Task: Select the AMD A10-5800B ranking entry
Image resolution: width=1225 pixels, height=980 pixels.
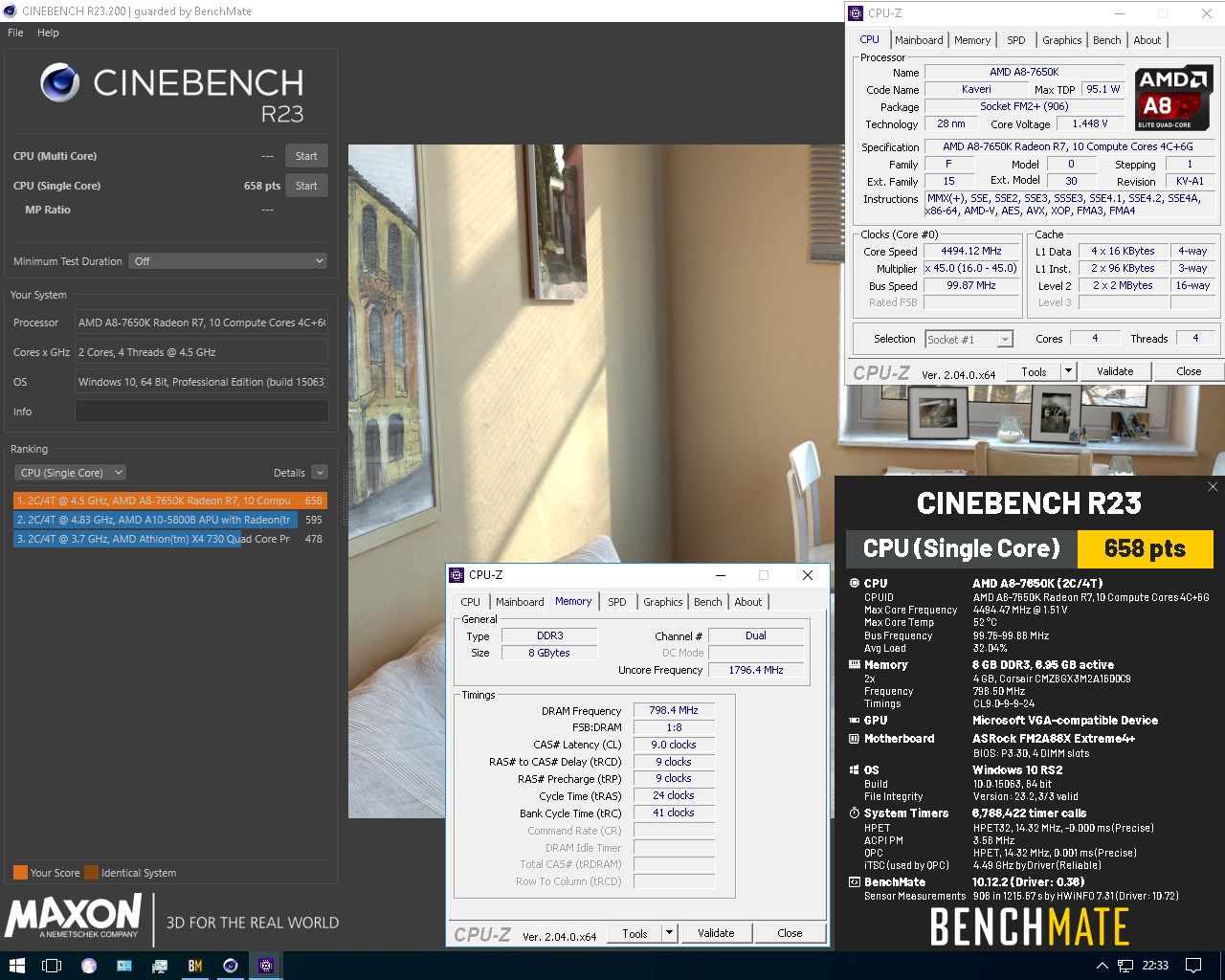Action: pos(170,520)
